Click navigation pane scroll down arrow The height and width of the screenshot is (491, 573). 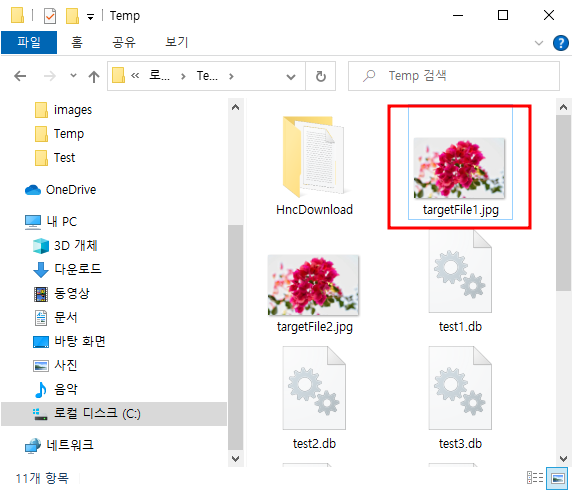[236, 458]
